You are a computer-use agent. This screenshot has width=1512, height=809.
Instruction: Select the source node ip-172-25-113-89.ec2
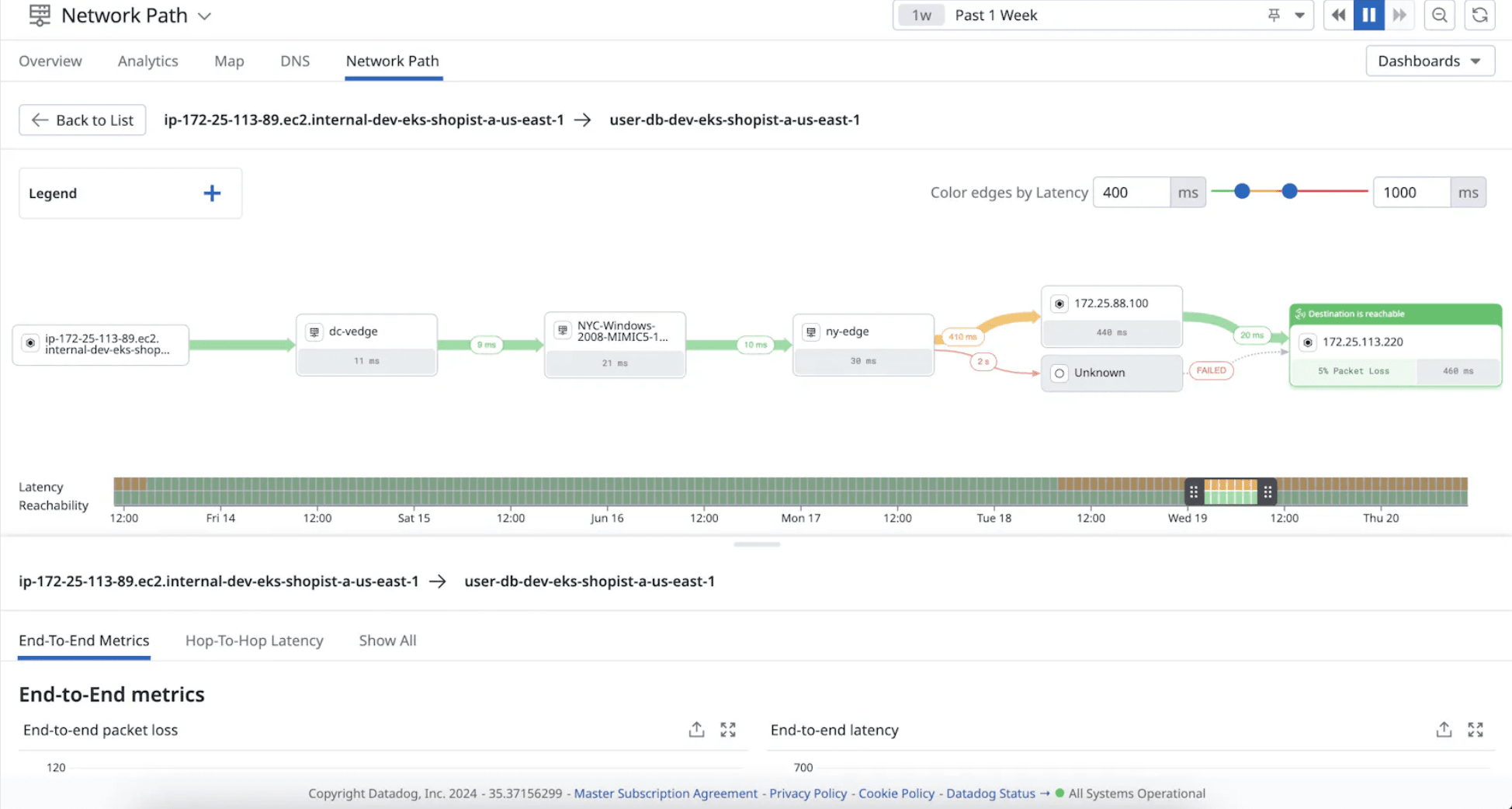tap(101, 345)
